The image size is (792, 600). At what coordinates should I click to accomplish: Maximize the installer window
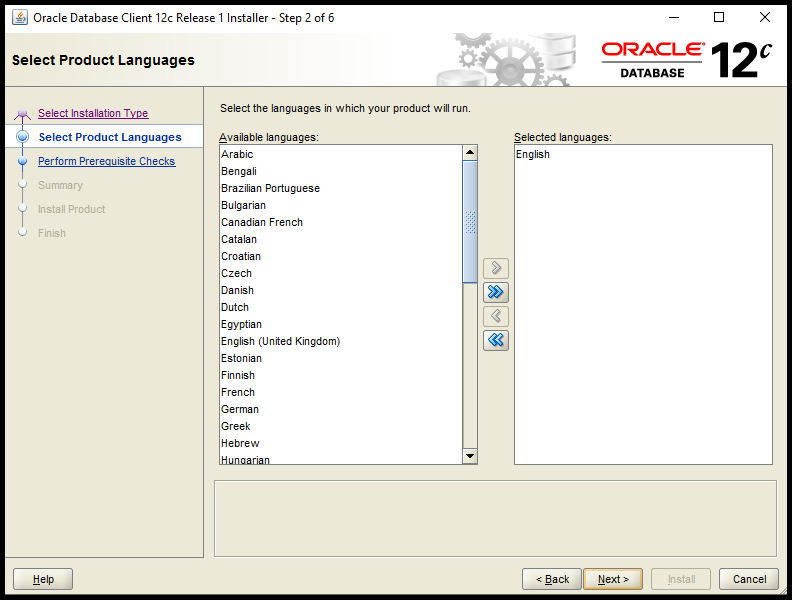(x=719, y=18)
